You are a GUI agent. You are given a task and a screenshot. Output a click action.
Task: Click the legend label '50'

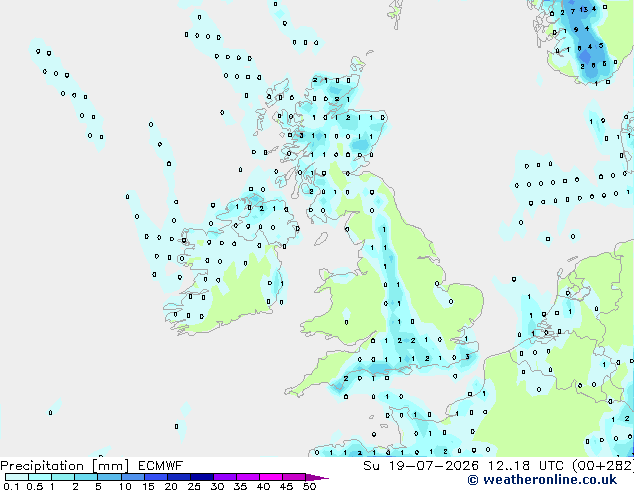(x=310, y=486)
